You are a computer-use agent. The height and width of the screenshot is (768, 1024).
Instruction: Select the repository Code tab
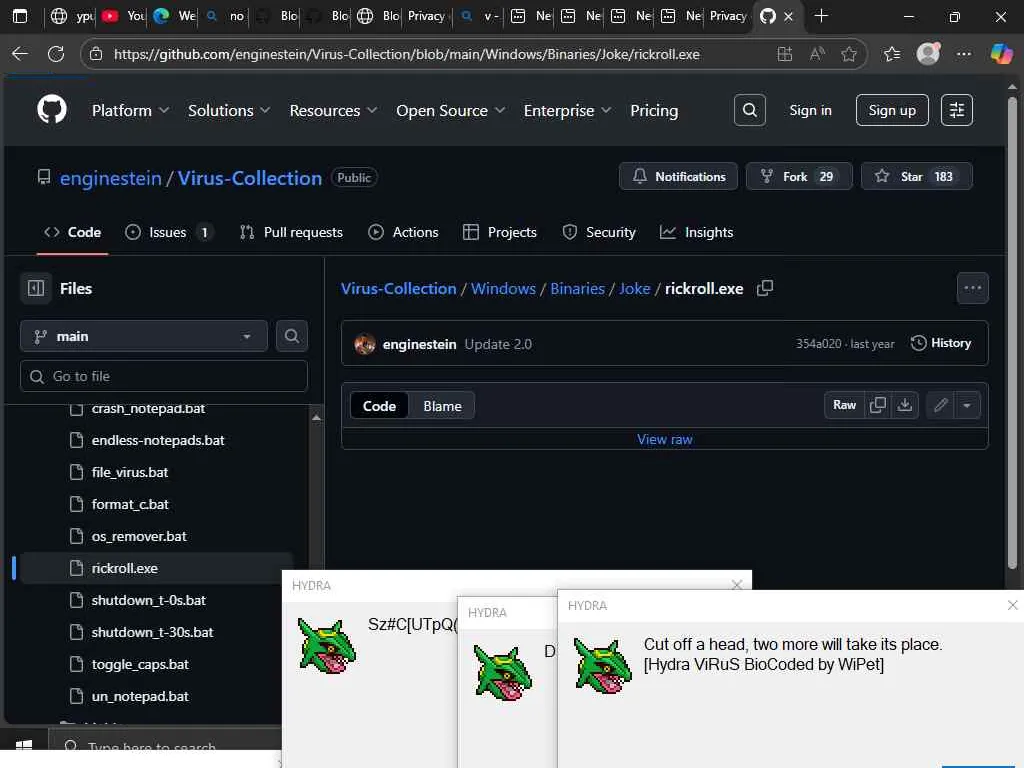pos(72,232)
